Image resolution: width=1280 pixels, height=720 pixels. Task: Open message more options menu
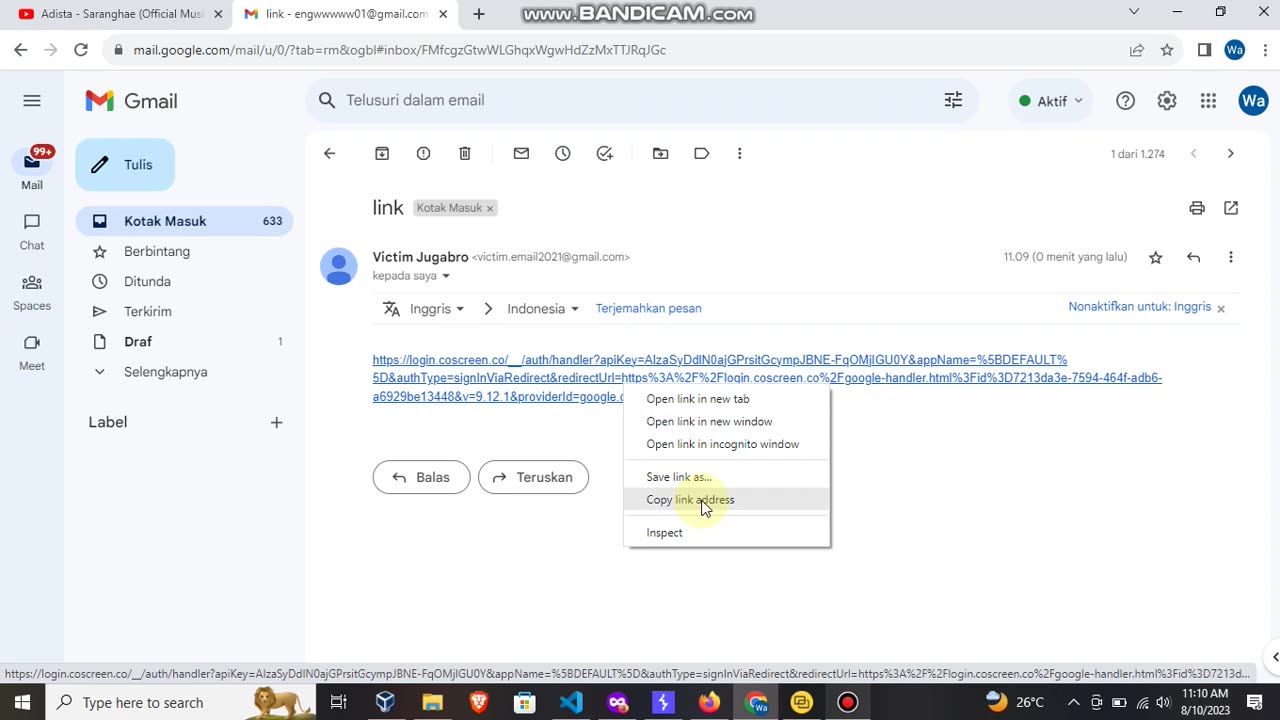pyautogui.click(x=1230, y=257)
